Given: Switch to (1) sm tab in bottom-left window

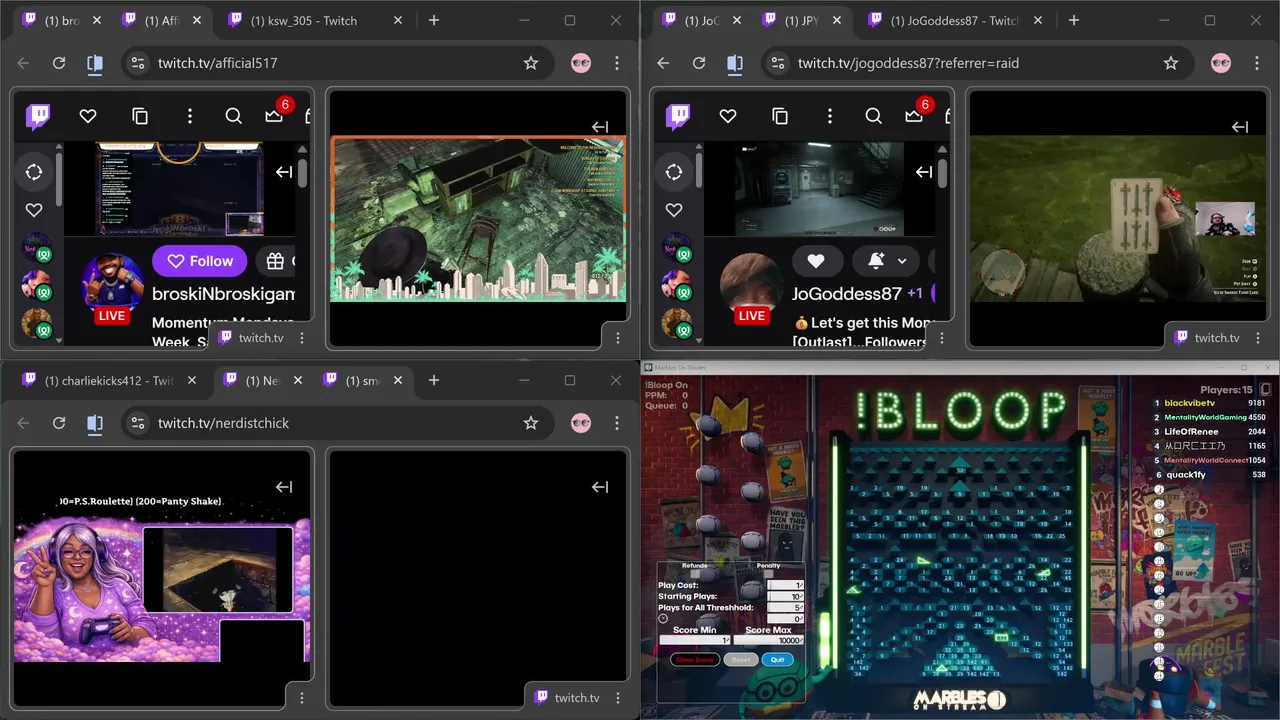Looking at the screenshot, I should [362, 380].
